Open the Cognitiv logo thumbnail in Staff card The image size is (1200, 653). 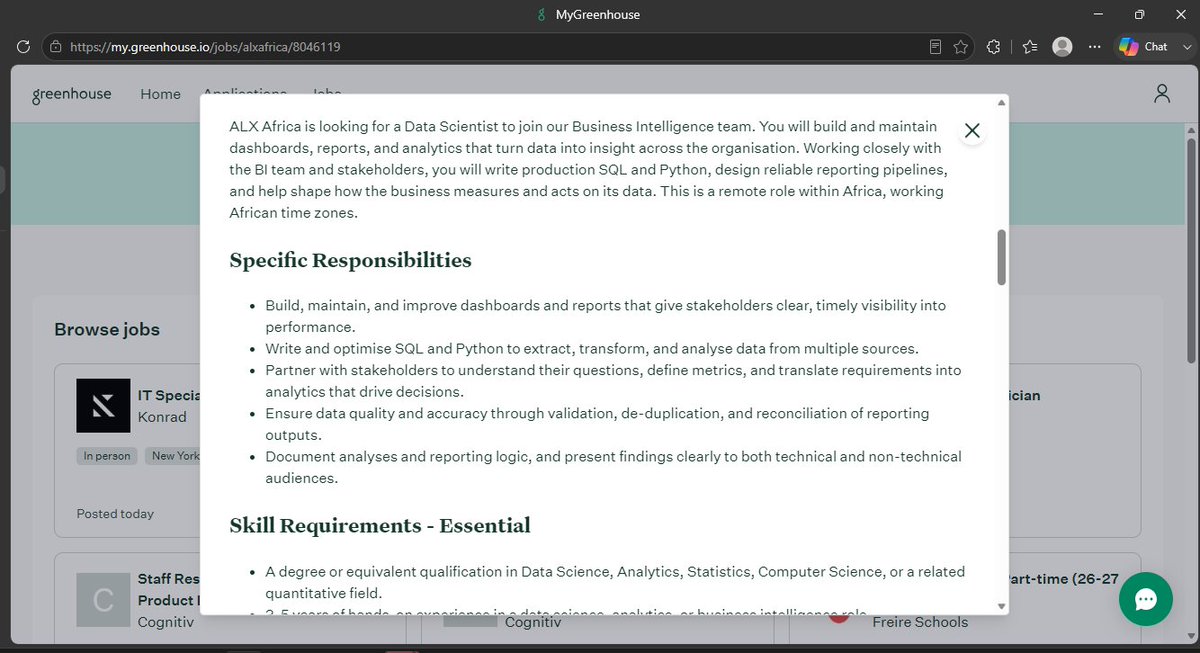coord(103,600)
